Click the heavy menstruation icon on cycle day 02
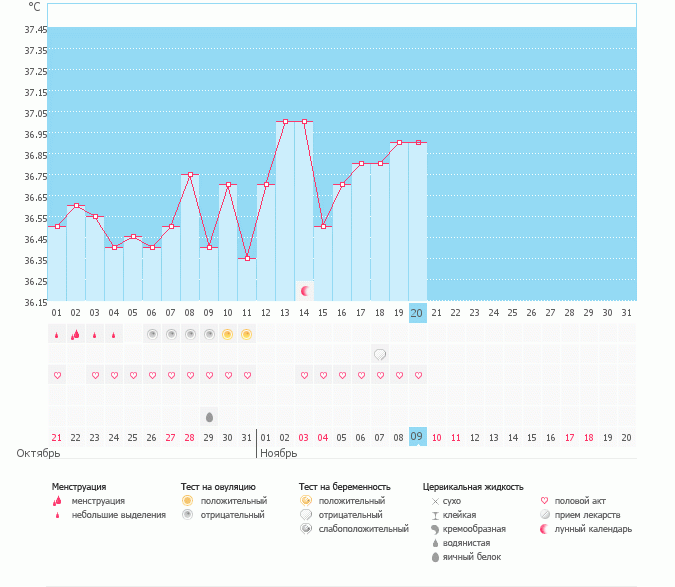The height and width of the screenshot is (587, 675). coord(75,334)
